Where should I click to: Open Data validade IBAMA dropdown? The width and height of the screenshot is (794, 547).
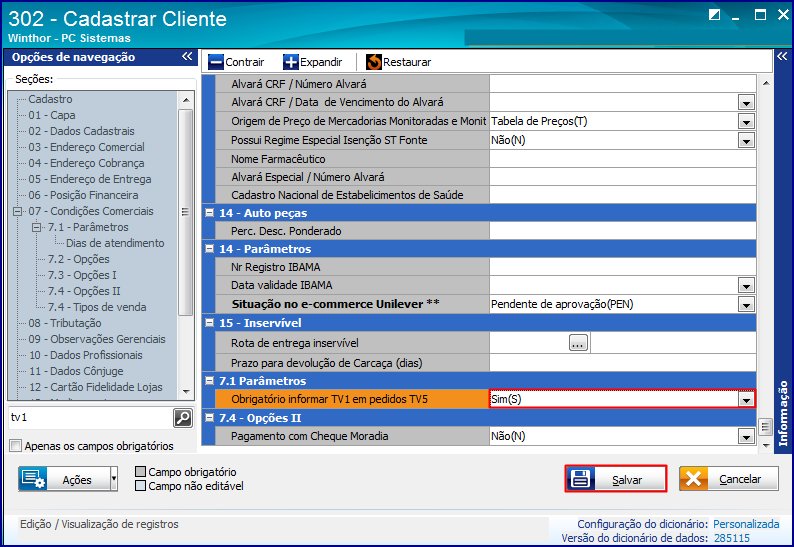pyautogui.click(x=746, y=286)
